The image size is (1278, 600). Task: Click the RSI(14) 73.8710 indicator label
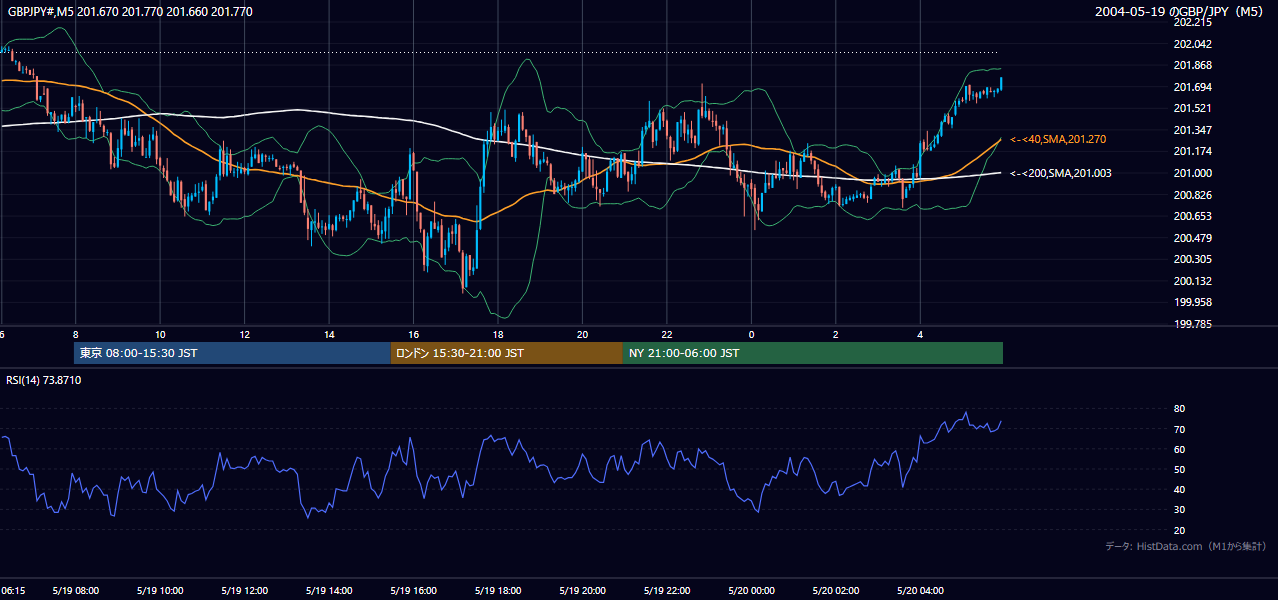pyautogui.click(x=44, y=380)
